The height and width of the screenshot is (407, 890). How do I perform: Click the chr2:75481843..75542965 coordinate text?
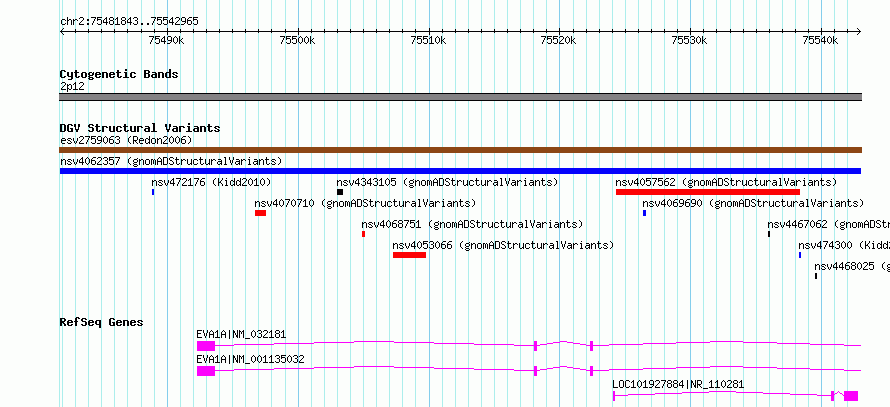click(129, 21)
